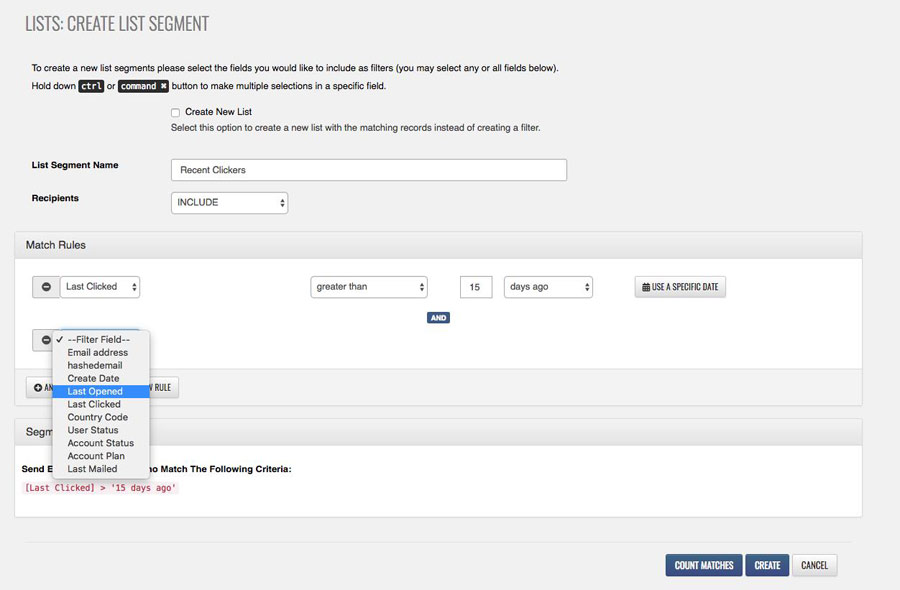This screenshot has height=590, width=900.
Task: Click the Create button
Action: point(767,565)
